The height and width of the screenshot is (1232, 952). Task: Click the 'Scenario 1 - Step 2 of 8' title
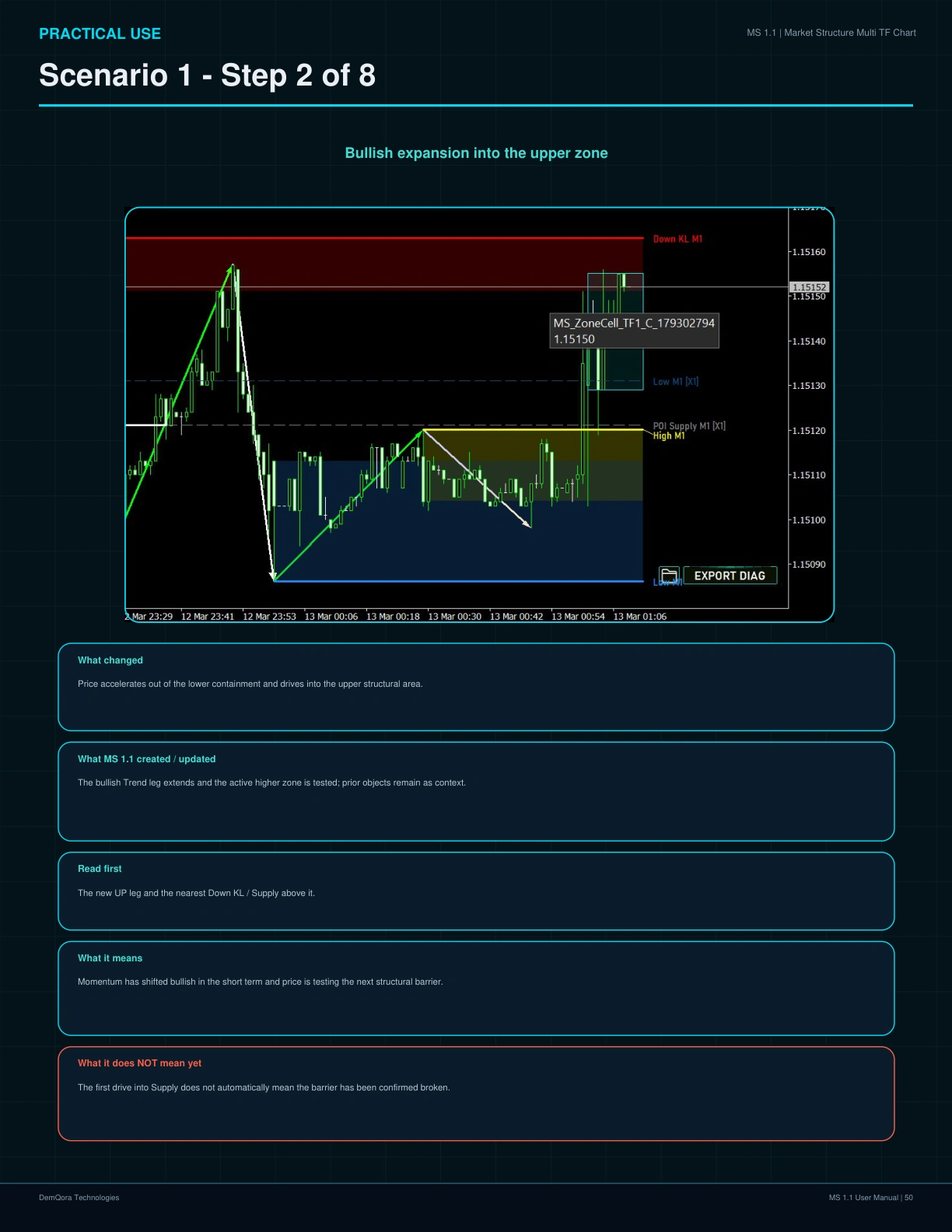tap(207, 75)
